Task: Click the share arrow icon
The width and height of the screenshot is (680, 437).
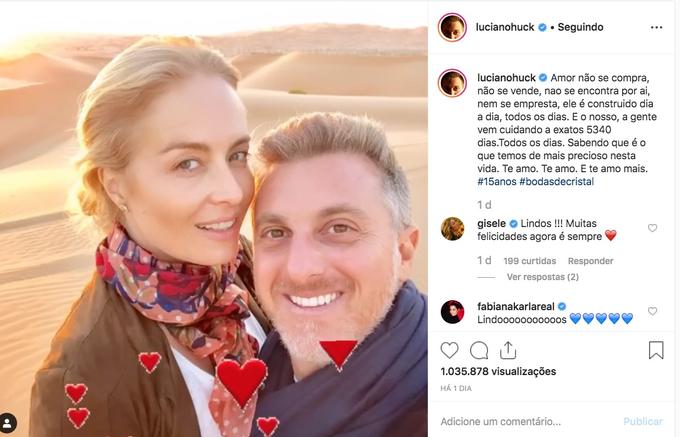Action: [507, 350]
